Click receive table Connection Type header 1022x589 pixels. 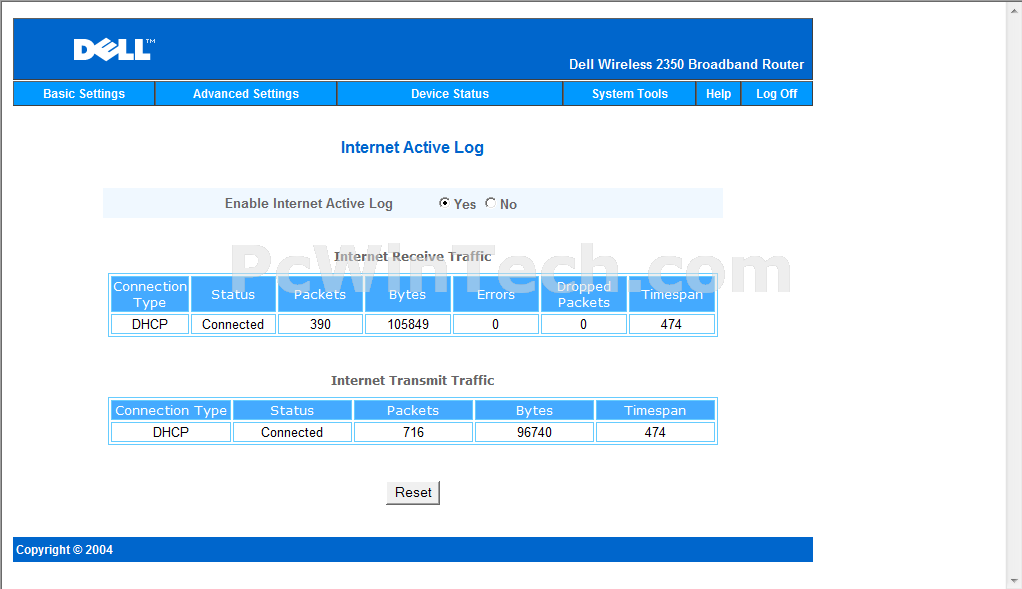coord(150,294)
